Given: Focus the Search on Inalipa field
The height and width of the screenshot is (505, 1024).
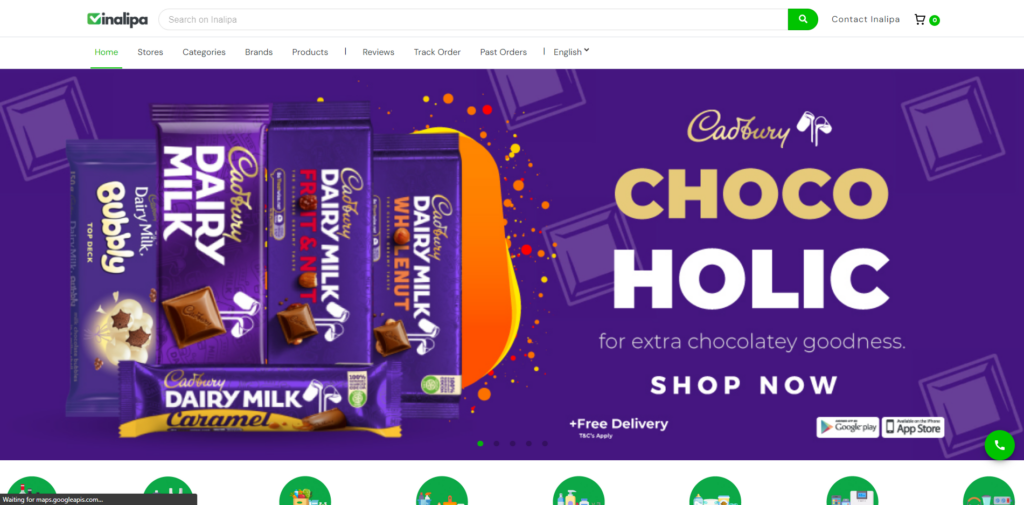Looking at the screenshot, I should tap(473, 20).
